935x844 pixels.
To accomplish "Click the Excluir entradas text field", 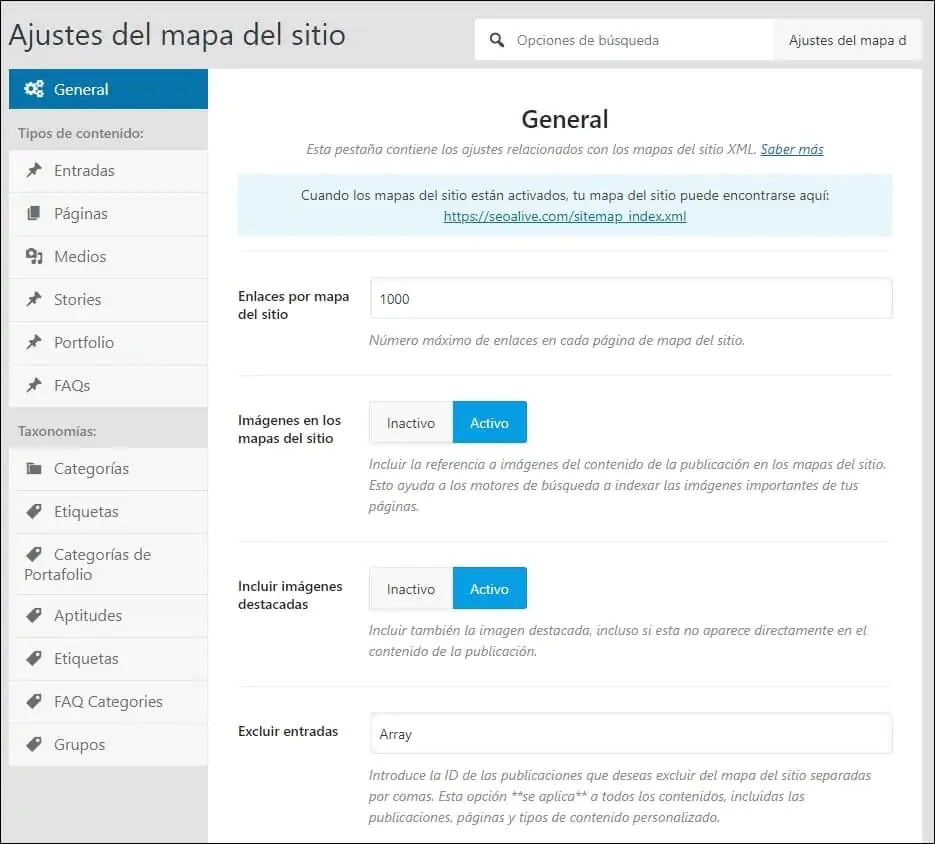I will click(630, 734).
